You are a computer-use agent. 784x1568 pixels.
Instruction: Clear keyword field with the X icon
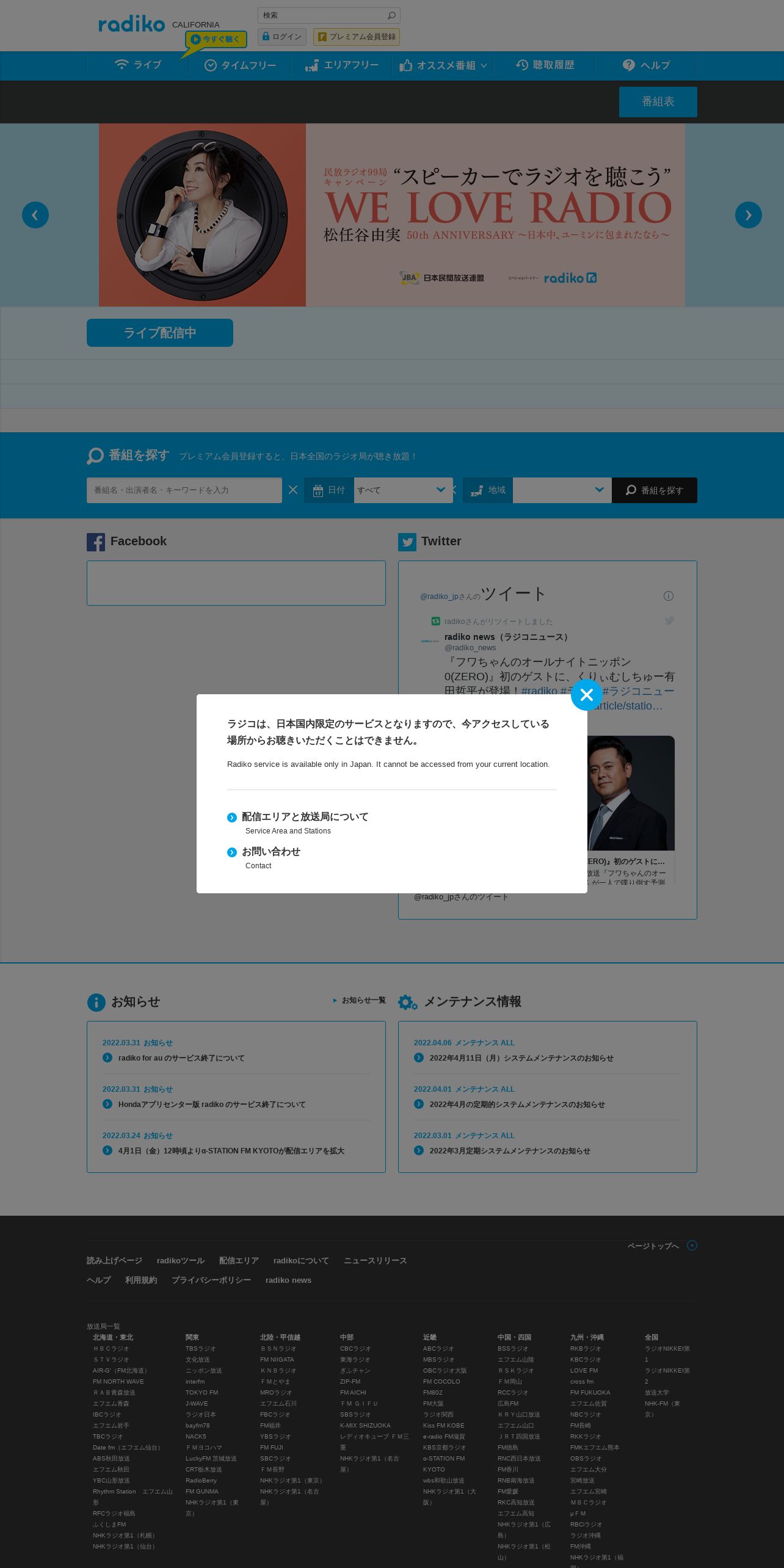pos(293,490)
